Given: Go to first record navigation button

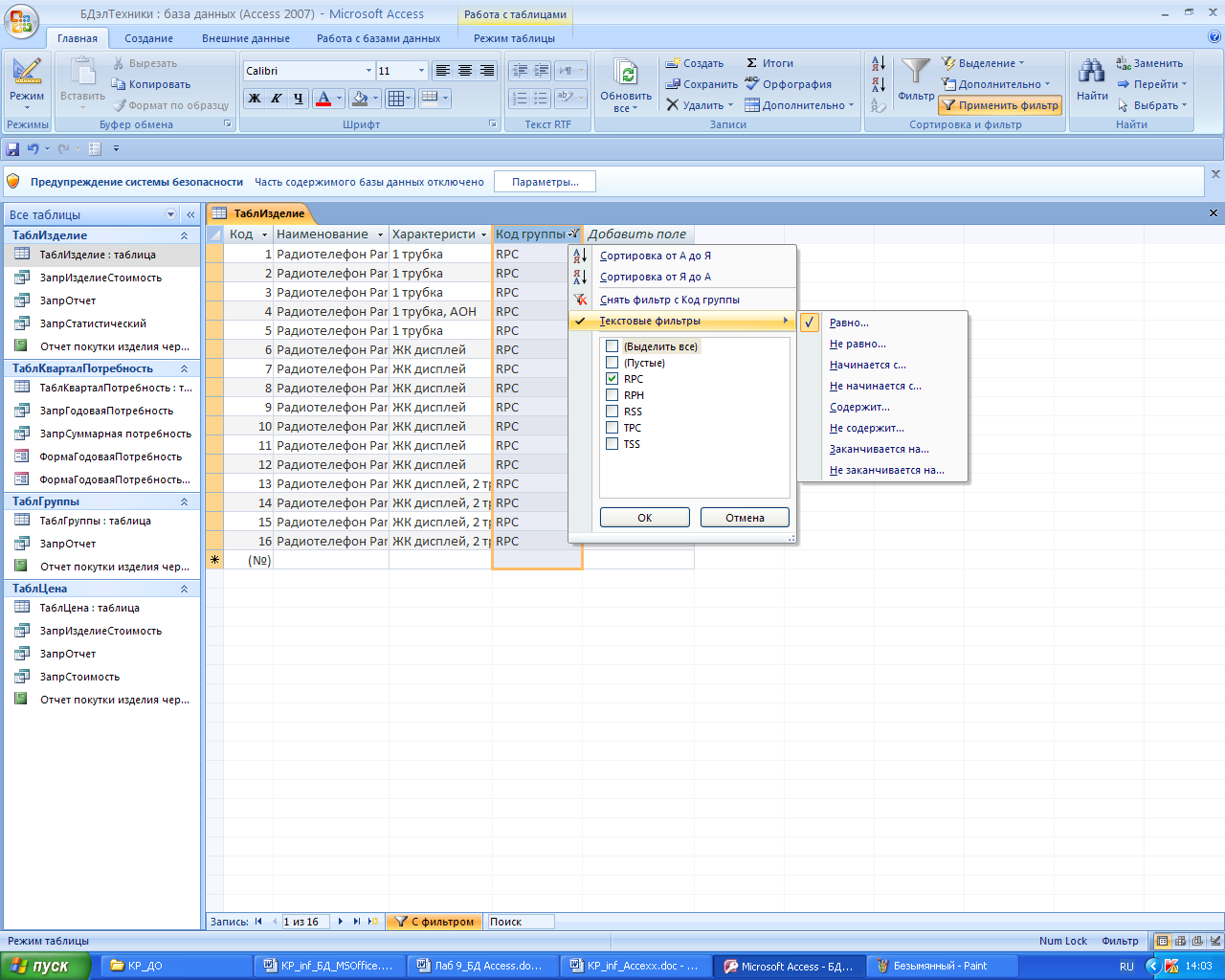Looking at the screenshot, I should point(258,922).
